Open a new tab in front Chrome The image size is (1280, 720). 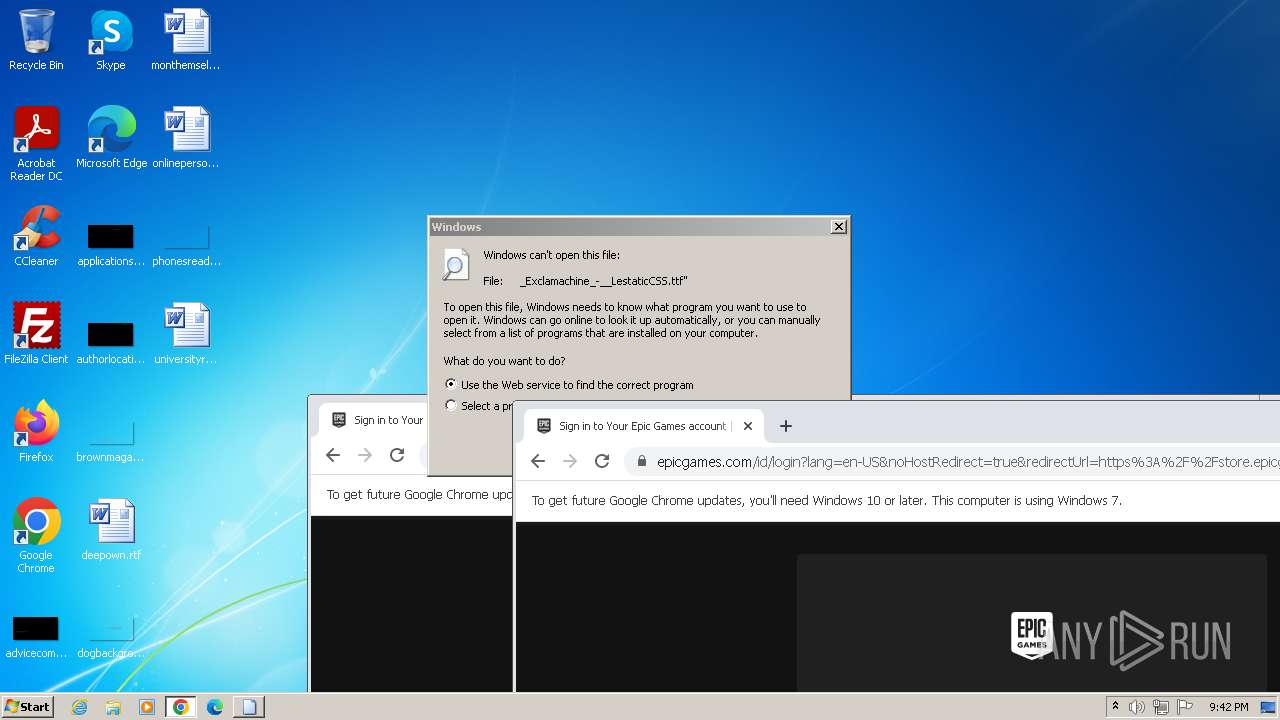pyautogui.click(x=786, y=426)
